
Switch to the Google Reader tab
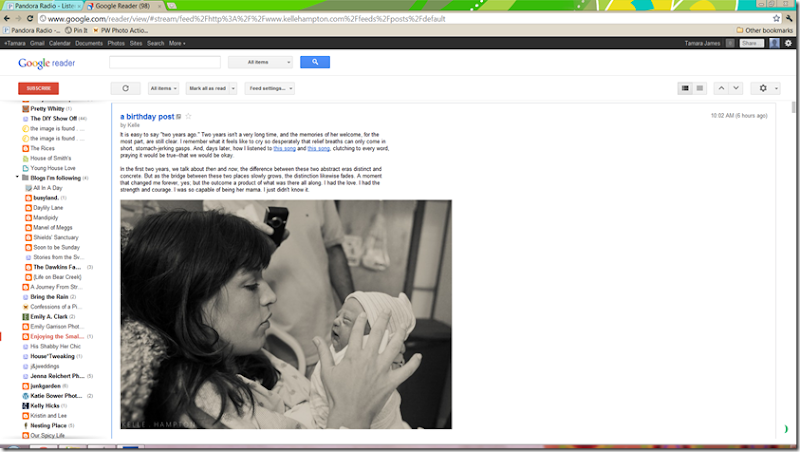coord(122,6)
